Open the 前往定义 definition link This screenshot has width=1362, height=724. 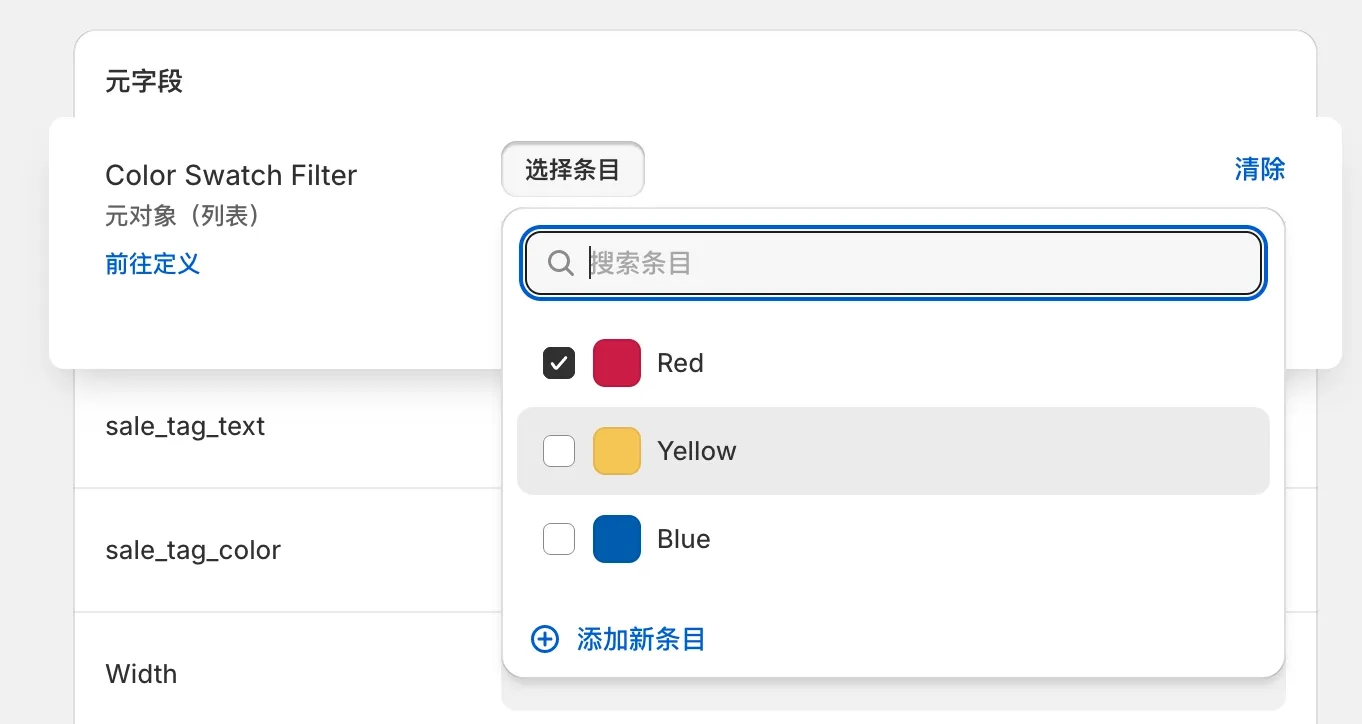[x=152, y=264]
